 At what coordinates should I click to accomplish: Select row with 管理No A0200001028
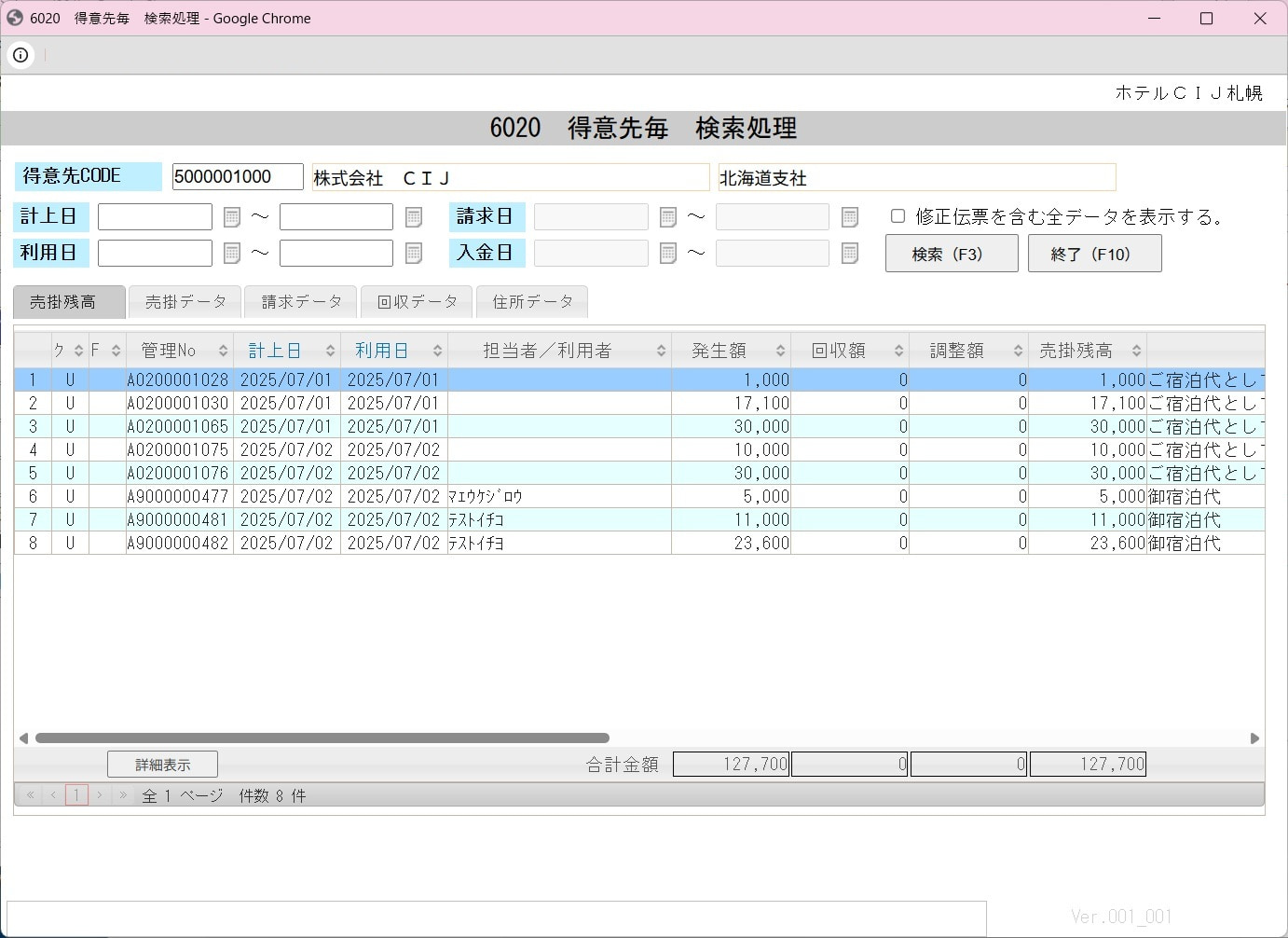tap(639, 379)
